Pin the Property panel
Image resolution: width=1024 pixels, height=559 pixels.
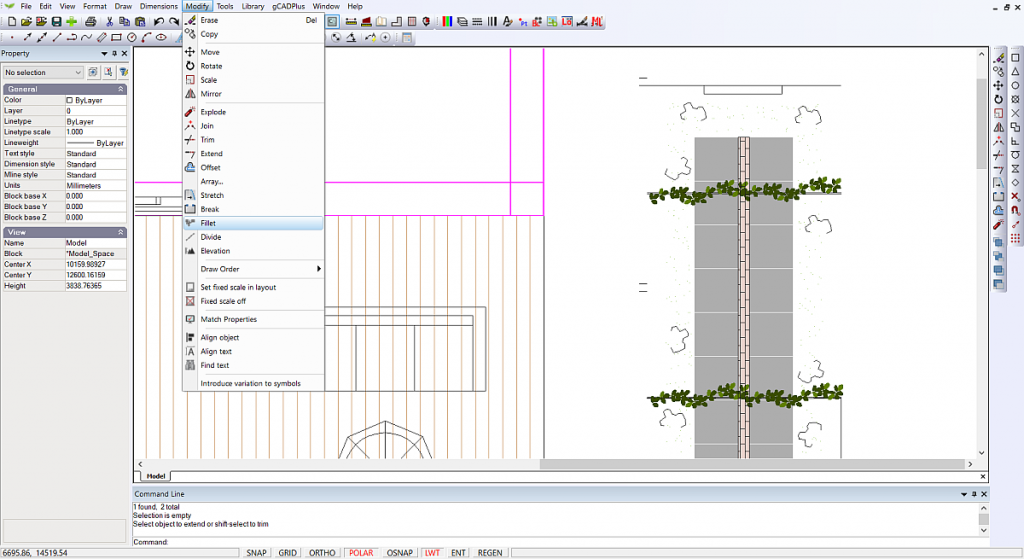click(x=114, y=54)
